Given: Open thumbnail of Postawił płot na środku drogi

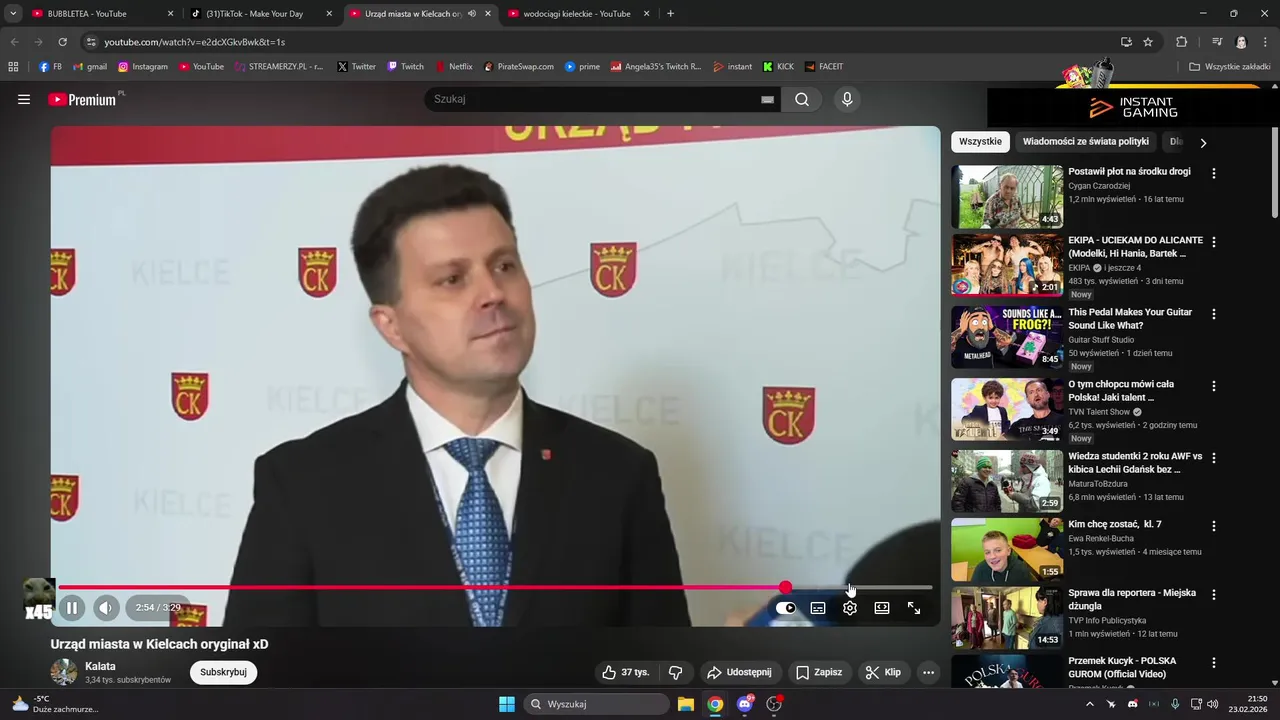Looking at the screenshot, I should click(x=1007, y=197).
